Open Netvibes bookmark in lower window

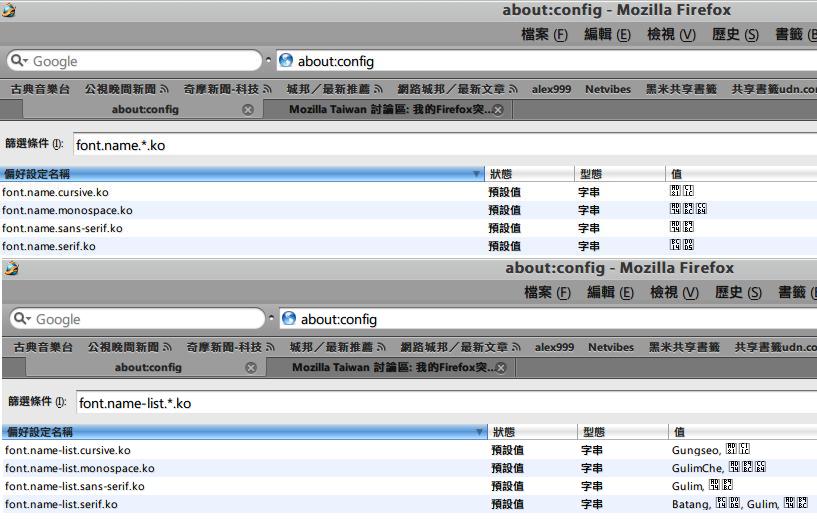click(x=611, y=347)
